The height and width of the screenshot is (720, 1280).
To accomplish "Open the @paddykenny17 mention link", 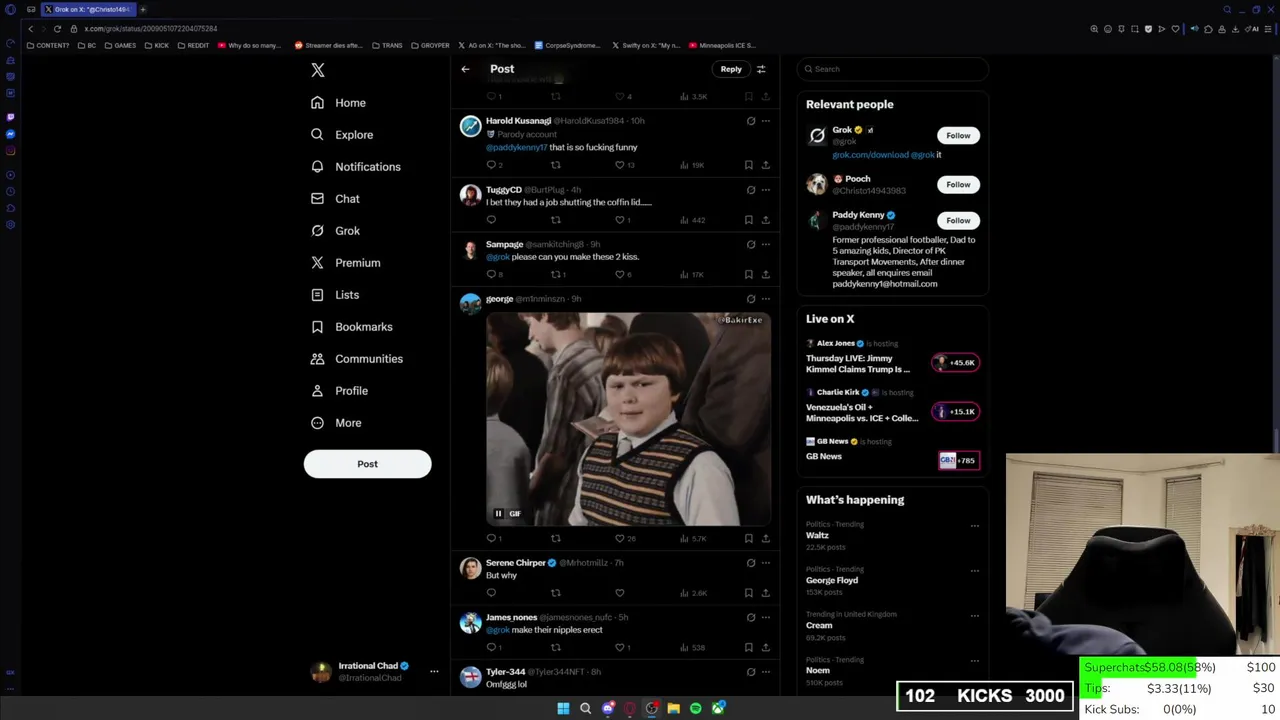I will [x=516, y=147].
